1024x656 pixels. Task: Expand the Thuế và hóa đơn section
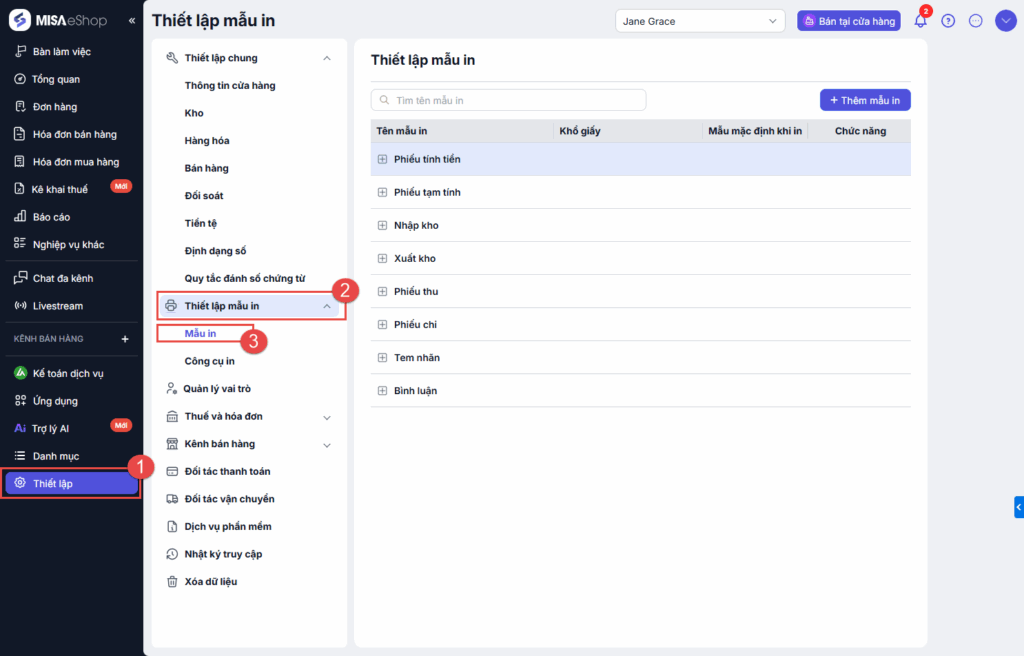coord(326,416)
